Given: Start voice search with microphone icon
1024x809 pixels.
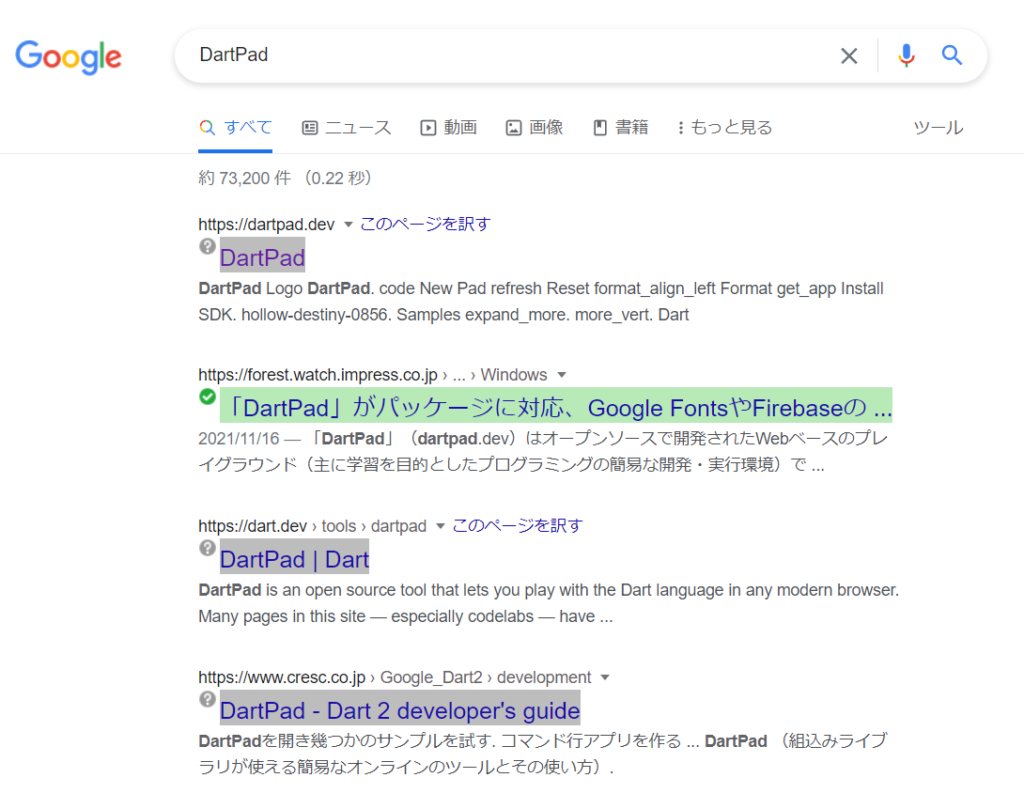Looking at the screenshot, I should pos(906,56).
